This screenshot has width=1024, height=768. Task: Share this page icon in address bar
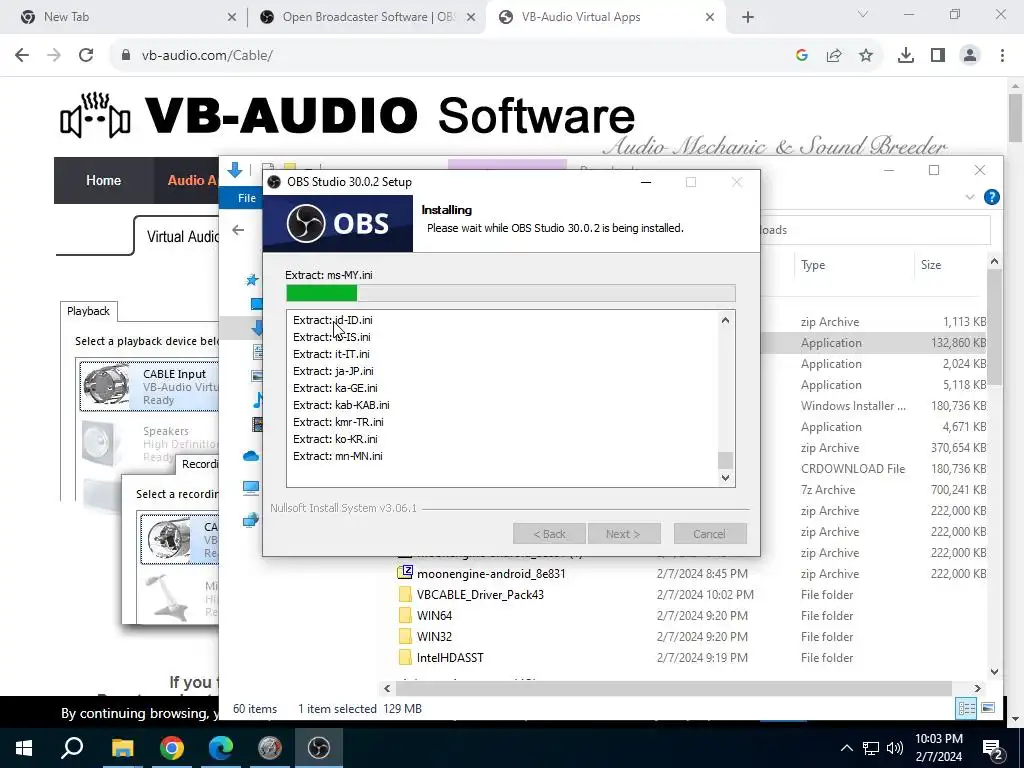[834, 56]
